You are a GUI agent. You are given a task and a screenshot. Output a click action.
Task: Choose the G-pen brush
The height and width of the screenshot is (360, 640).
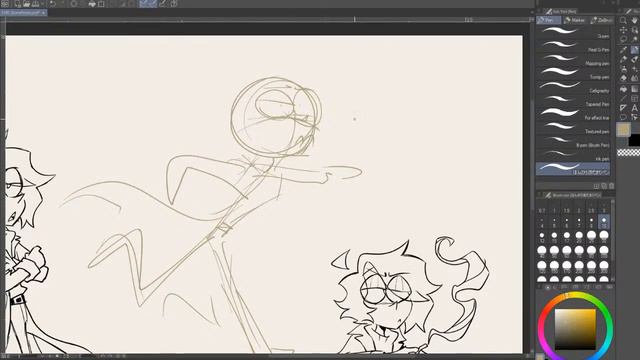[573, 33]
